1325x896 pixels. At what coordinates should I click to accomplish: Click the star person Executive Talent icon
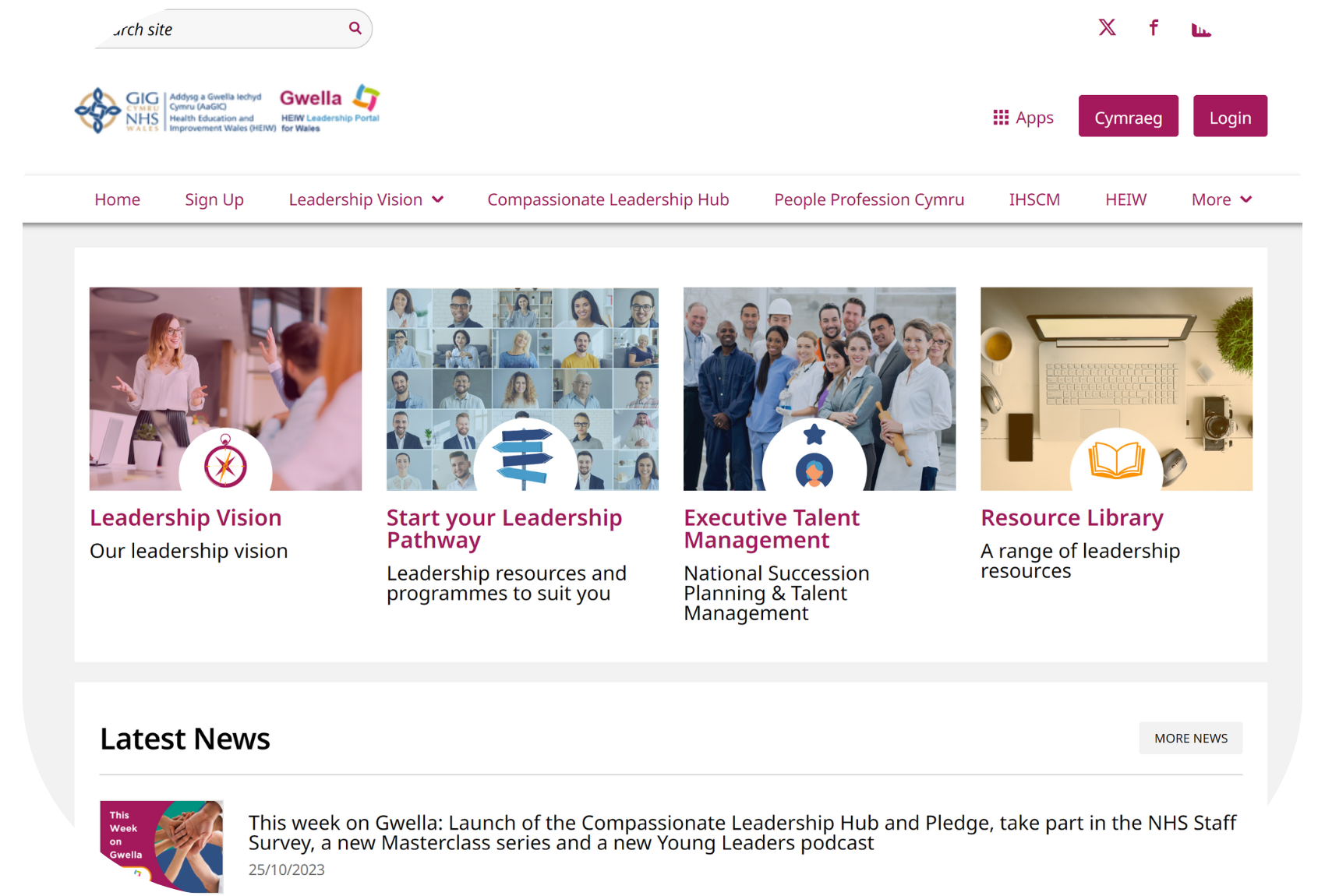pyautogui.click(x=814, y=457)
